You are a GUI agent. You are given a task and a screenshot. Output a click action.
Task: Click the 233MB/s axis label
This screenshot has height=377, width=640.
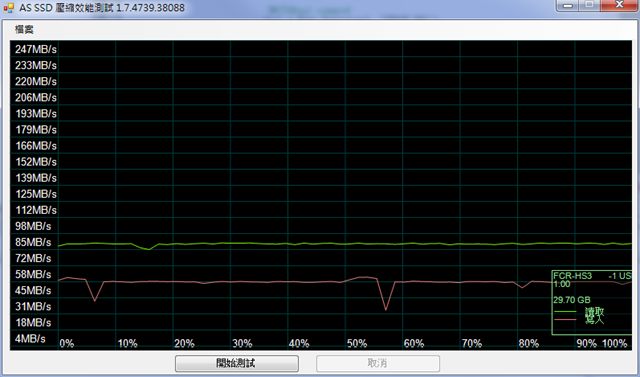click(x=36, y=65)
